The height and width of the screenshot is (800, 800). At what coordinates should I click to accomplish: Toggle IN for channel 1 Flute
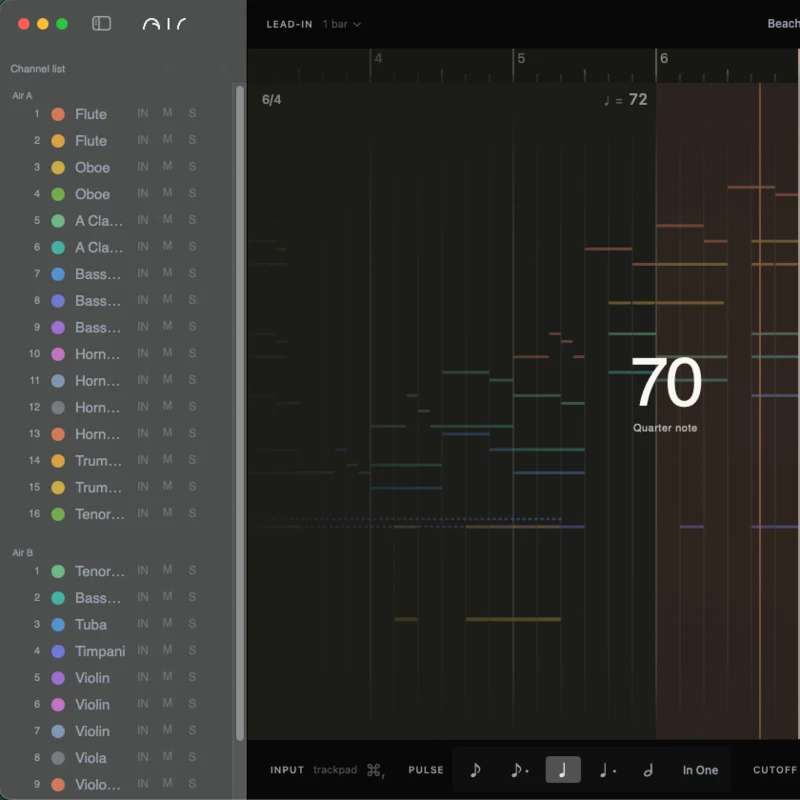pos(143,113)
